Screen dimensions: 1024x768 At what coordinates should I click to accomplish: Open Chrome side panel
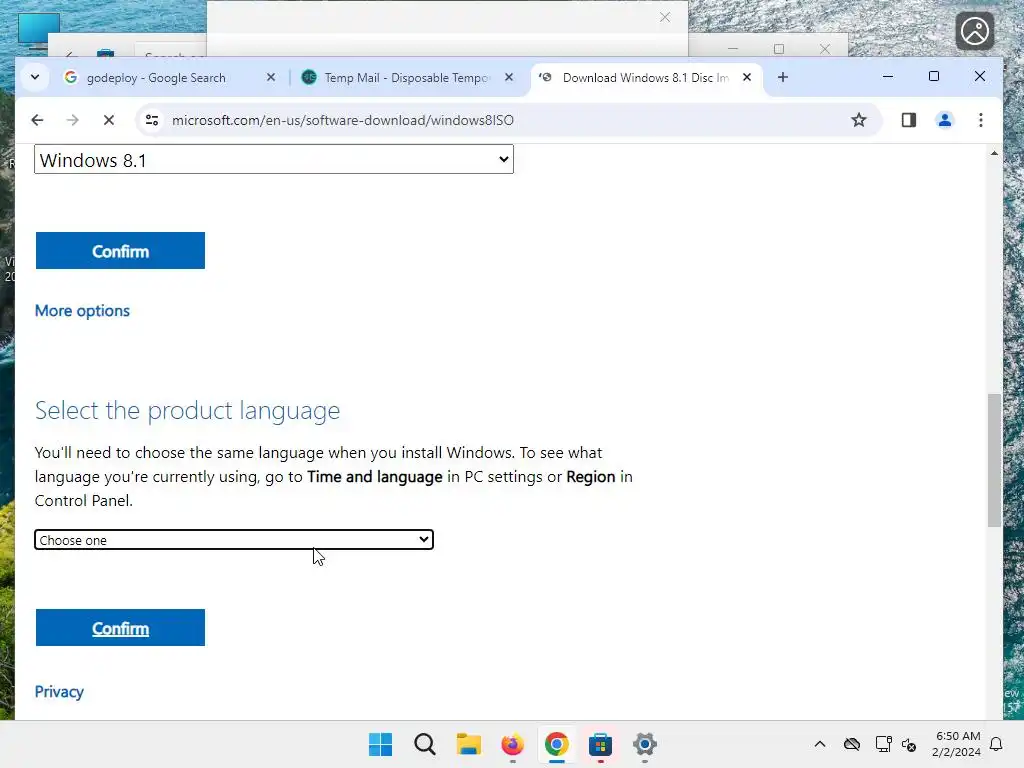point(908,120)
